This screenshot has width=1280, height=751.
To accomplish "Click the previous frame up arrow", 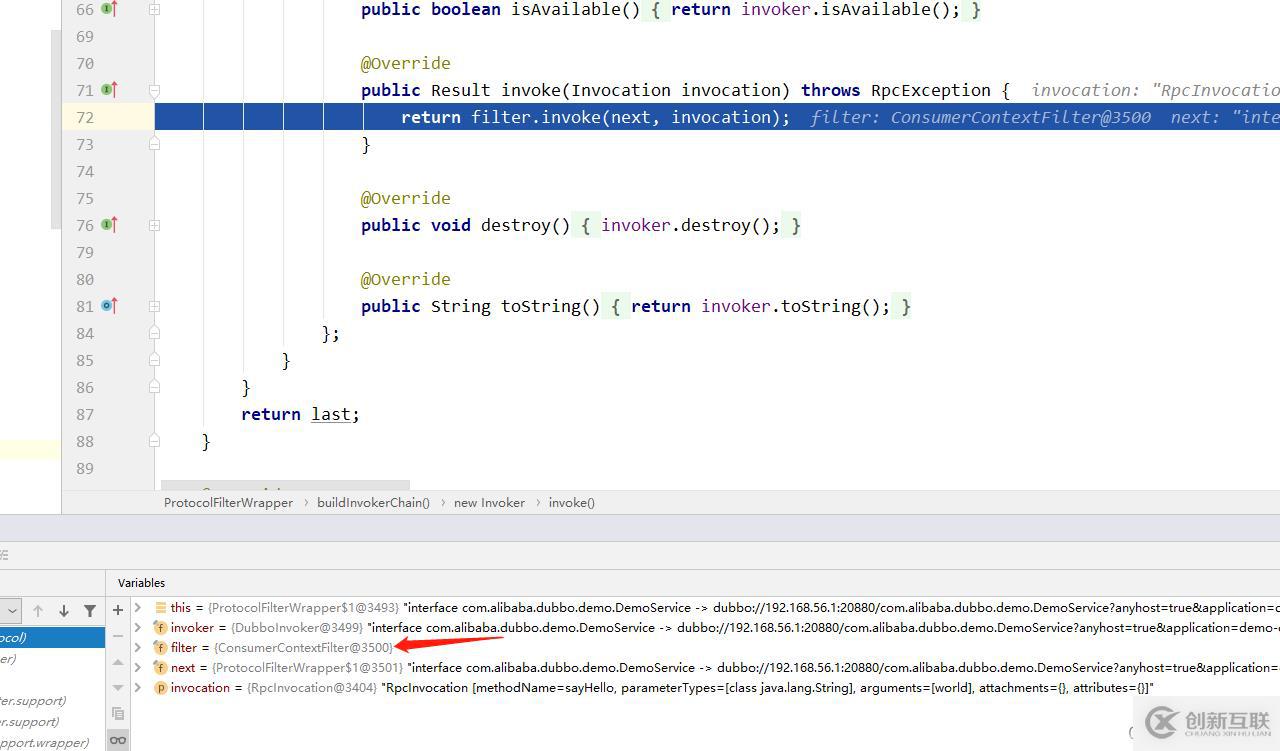I will click(x=38, y=610).
